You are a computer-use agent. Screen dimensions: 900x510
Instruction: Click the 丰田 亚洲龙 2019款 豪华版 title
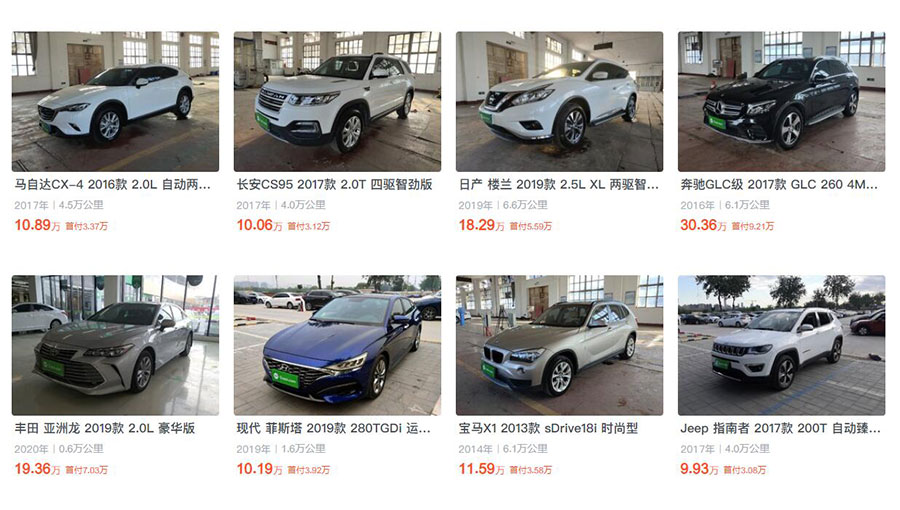coord(104,429)
